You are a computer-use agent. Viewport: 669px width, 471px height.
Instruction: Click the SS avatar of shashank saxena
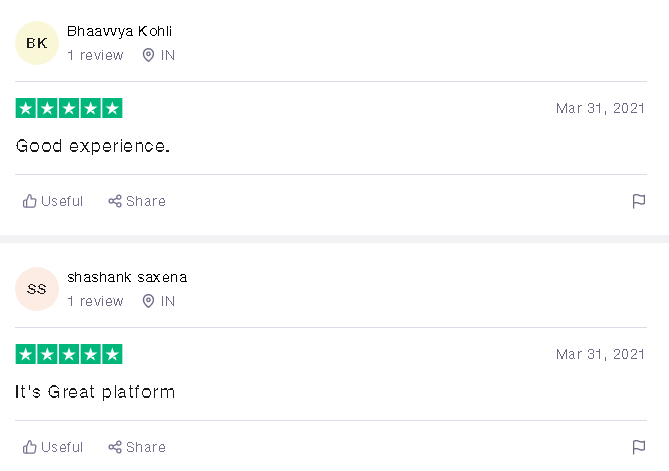pyautogui.click(x=37, y=289)
